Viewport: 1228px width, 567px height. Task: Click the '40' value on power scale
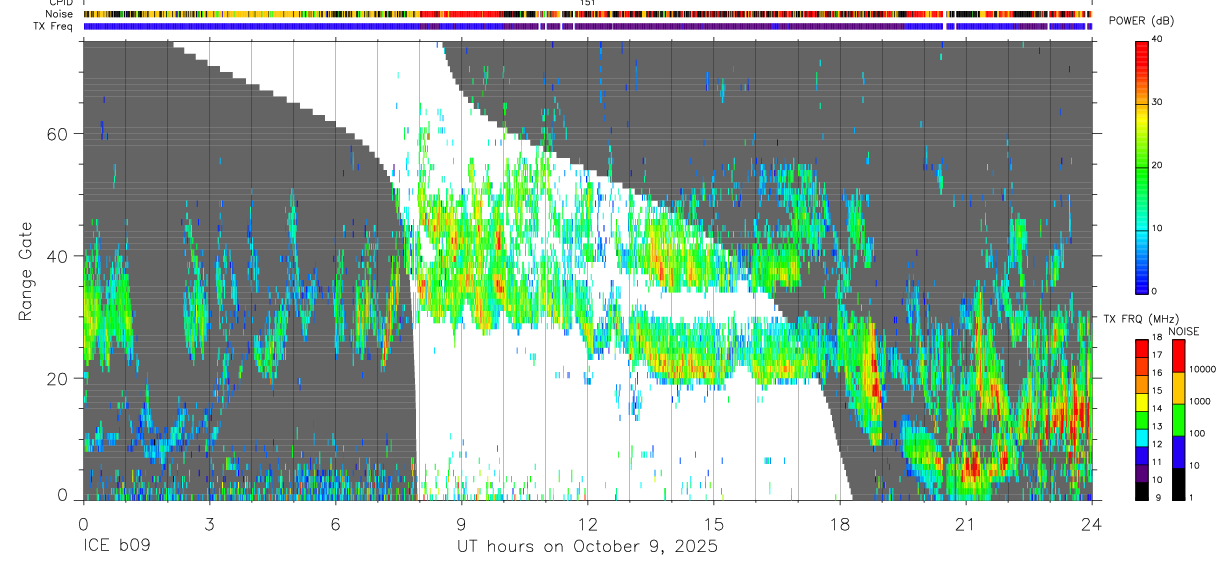pos(1159,40)
